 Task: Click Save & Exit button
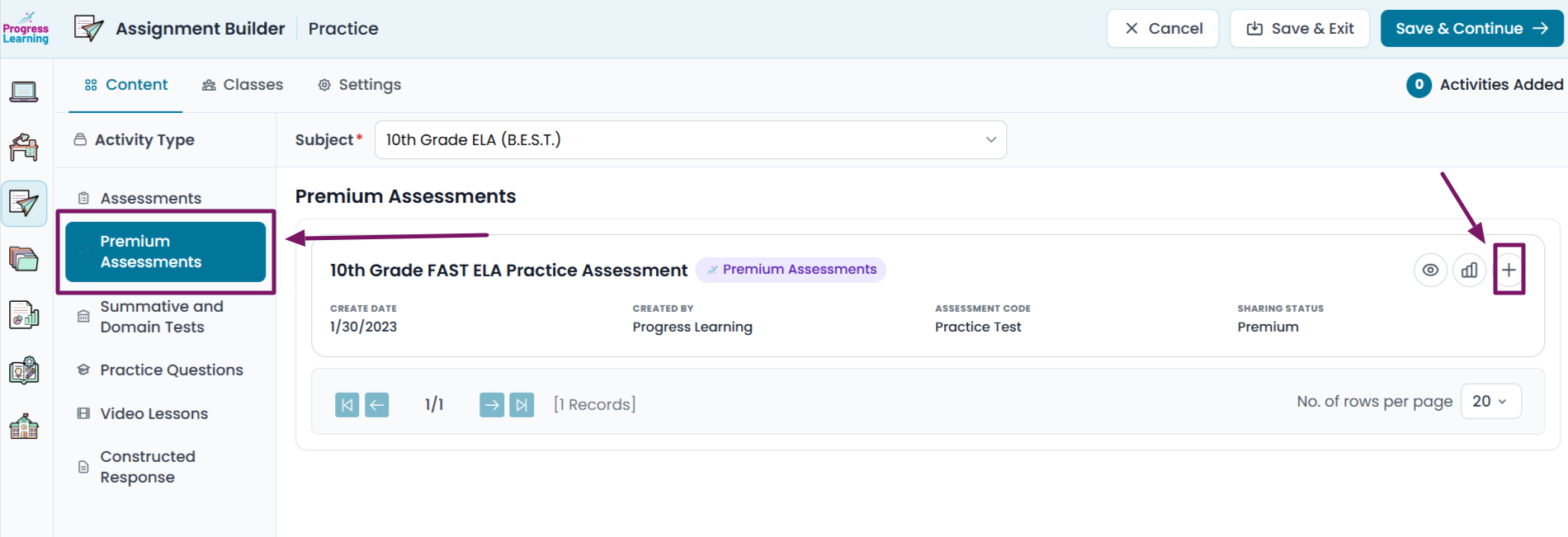pos(1300,29)
